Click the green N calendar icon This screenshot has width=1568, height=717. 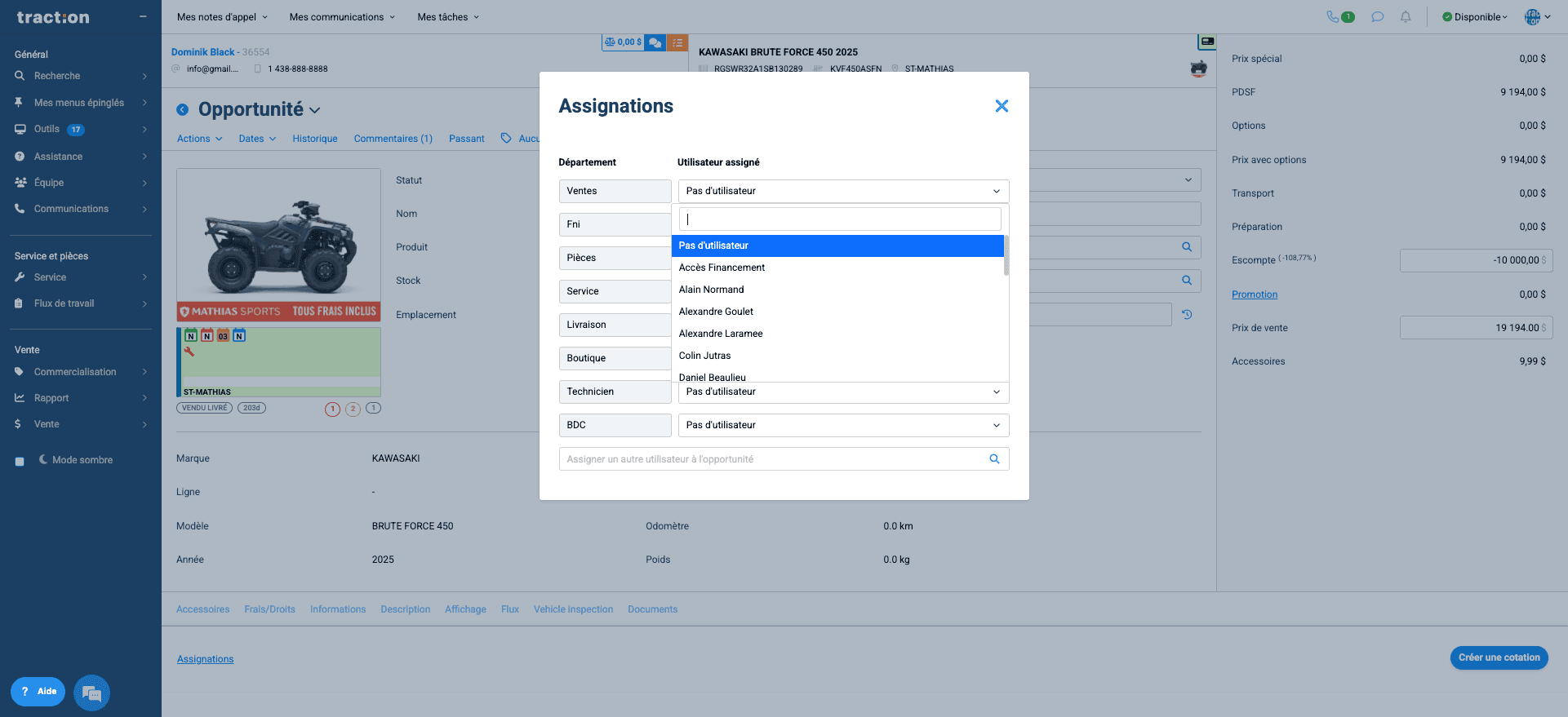(191, 335)
